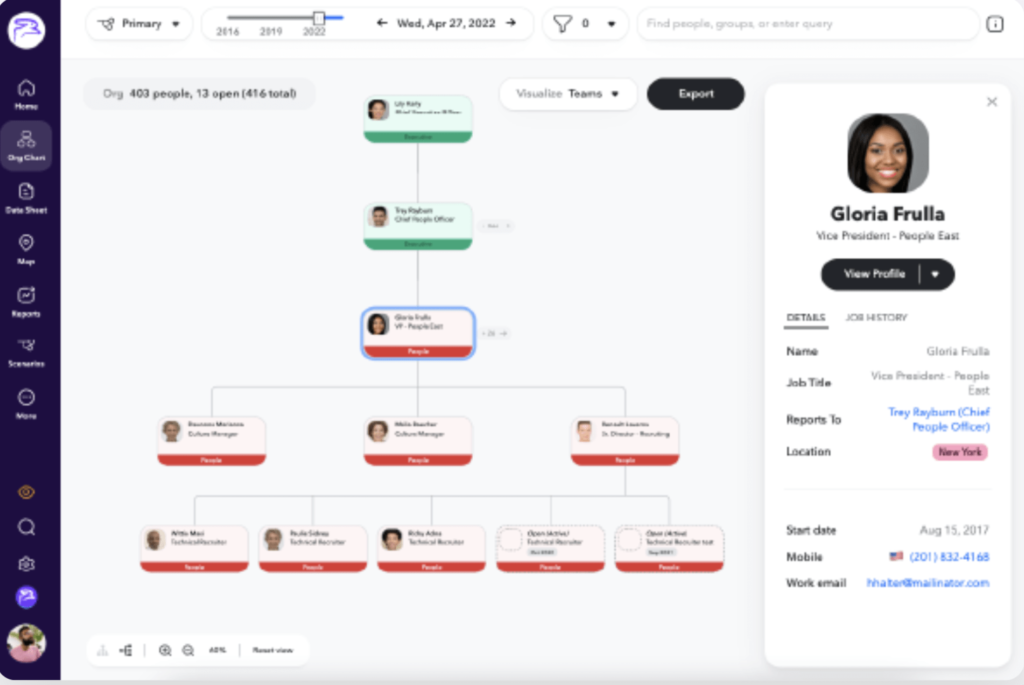This screenshot has width=1024, height=685.
Task: Click the zoom out magnifier icon
Action: (188, 650)
